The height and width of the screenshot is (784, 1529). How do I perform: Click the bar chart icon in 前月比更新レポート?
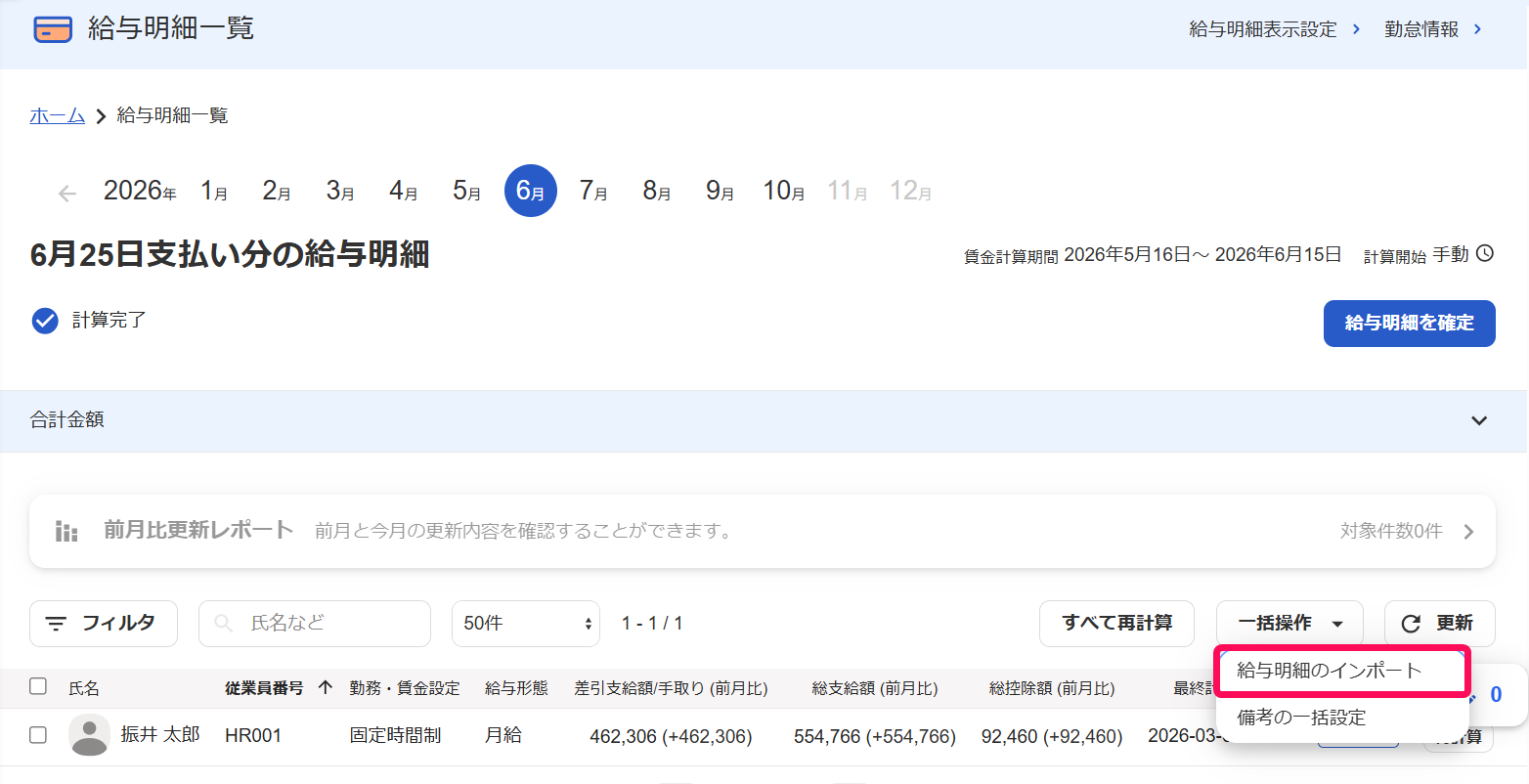pyautogui.click(x=66, y=532)
